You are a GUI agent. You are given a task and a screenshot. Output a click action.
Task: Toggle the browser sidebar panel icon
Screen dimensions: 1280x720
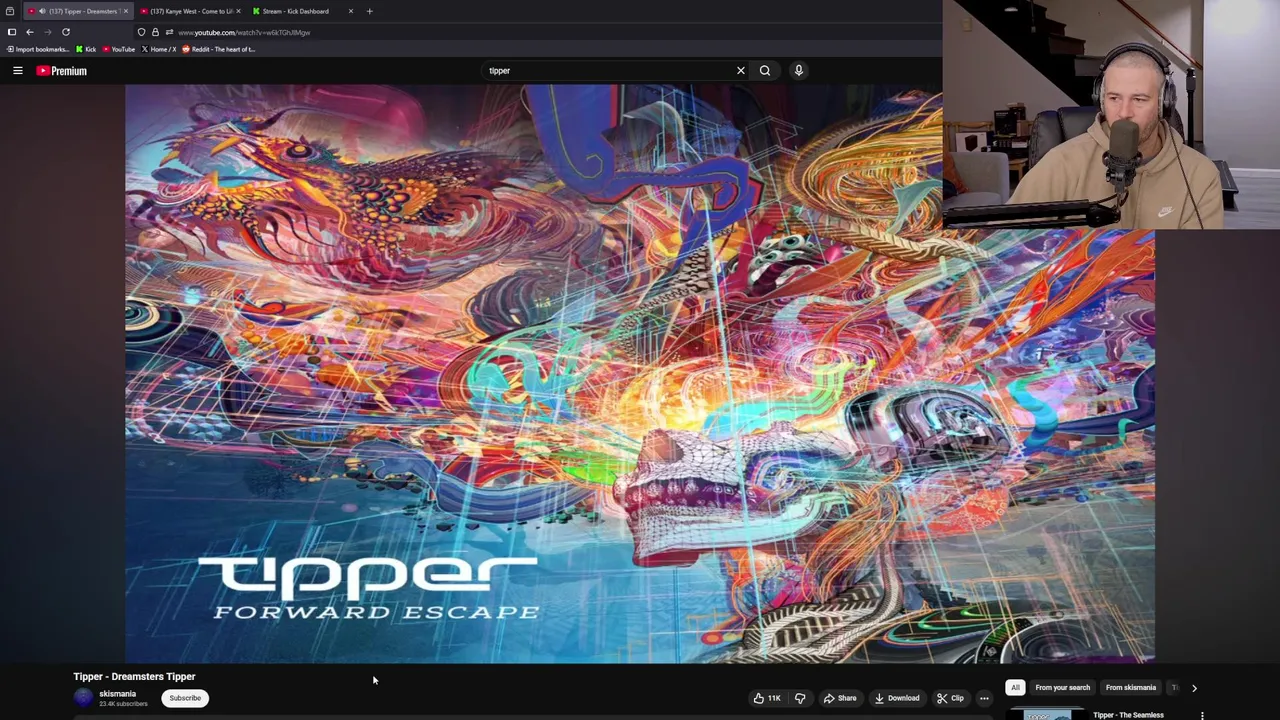tap(12, 32)
